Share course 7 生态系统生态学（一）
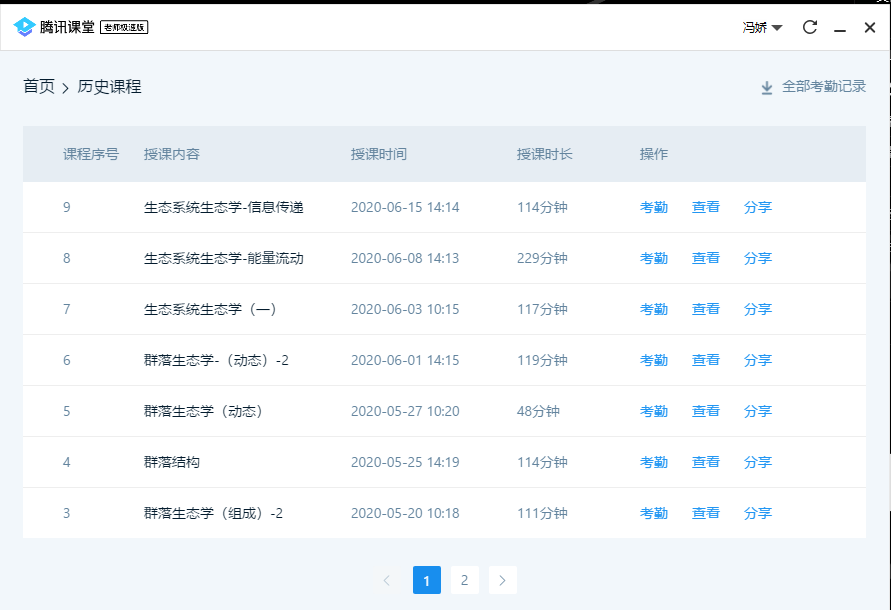This screenshot has width=891, height=610. [x=757, y=309]
